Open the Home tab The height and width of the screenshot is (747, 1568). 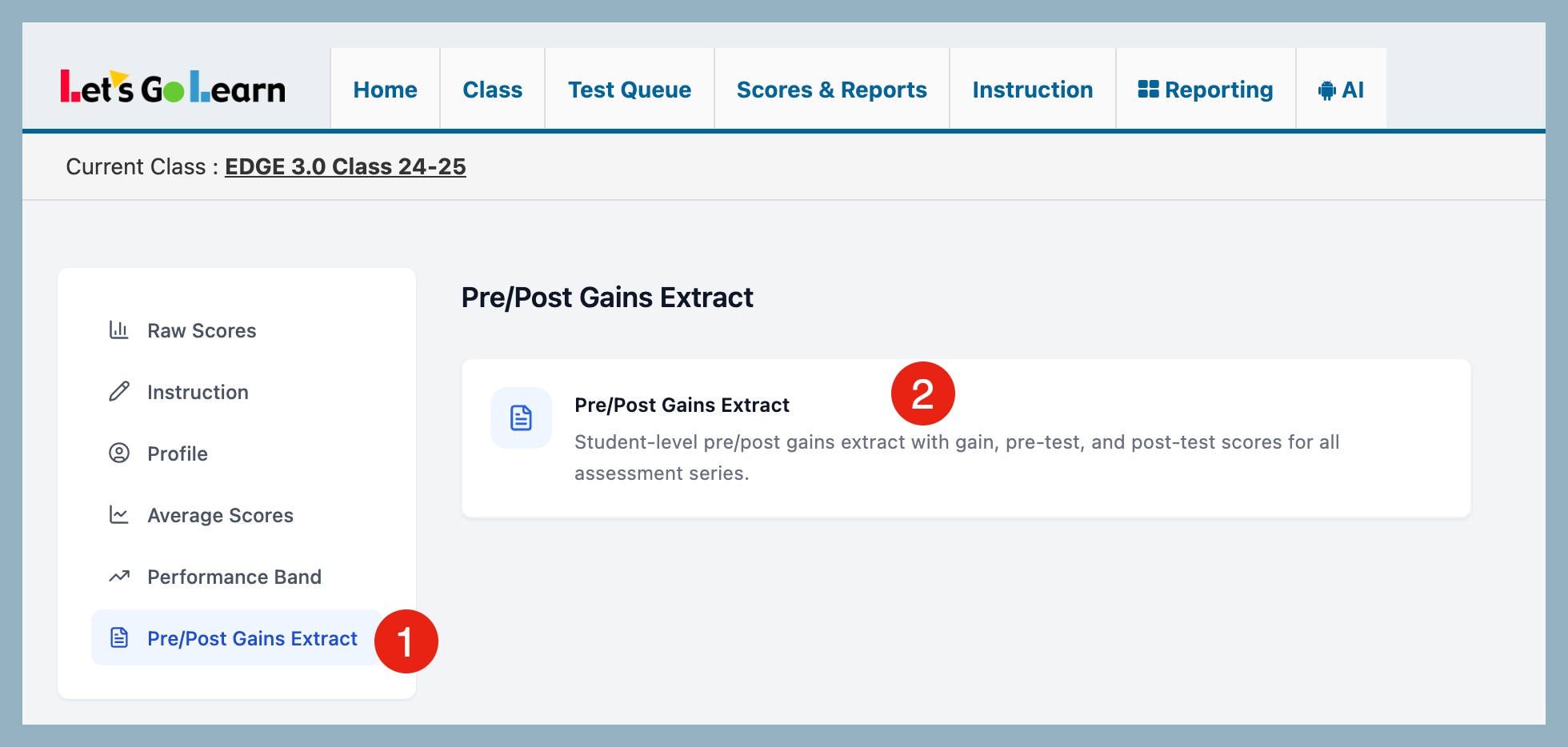pos(385,90)
